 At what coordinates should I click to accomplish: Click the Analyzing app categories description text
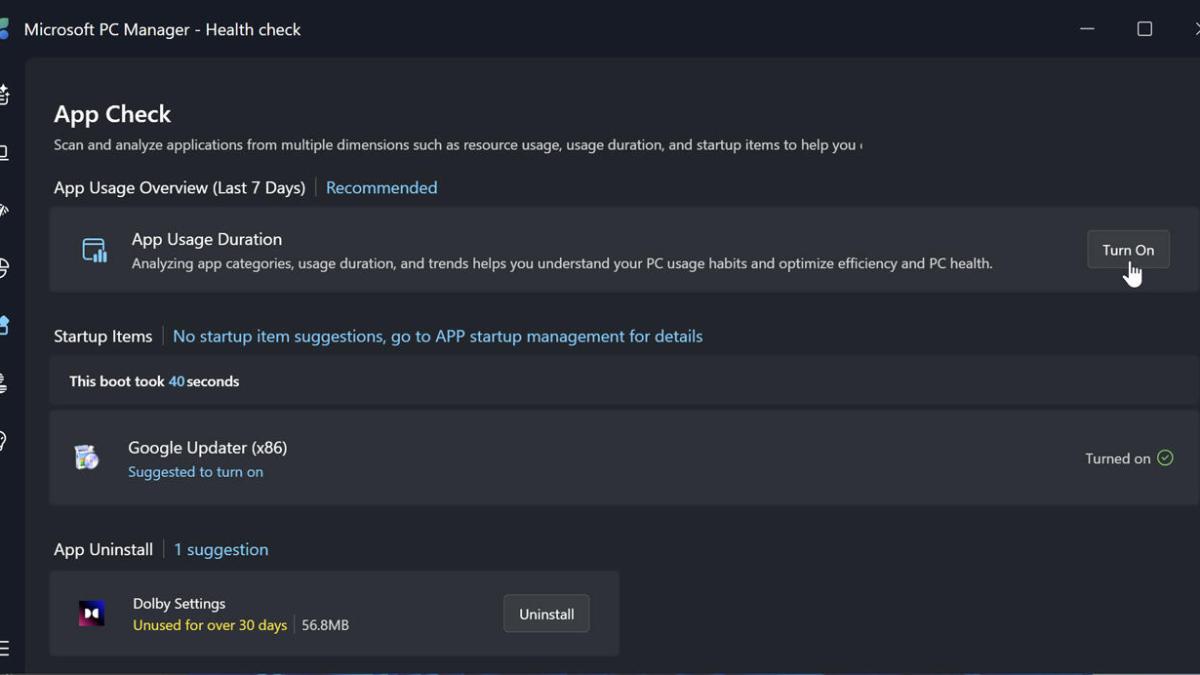click(x=562, y=264)
